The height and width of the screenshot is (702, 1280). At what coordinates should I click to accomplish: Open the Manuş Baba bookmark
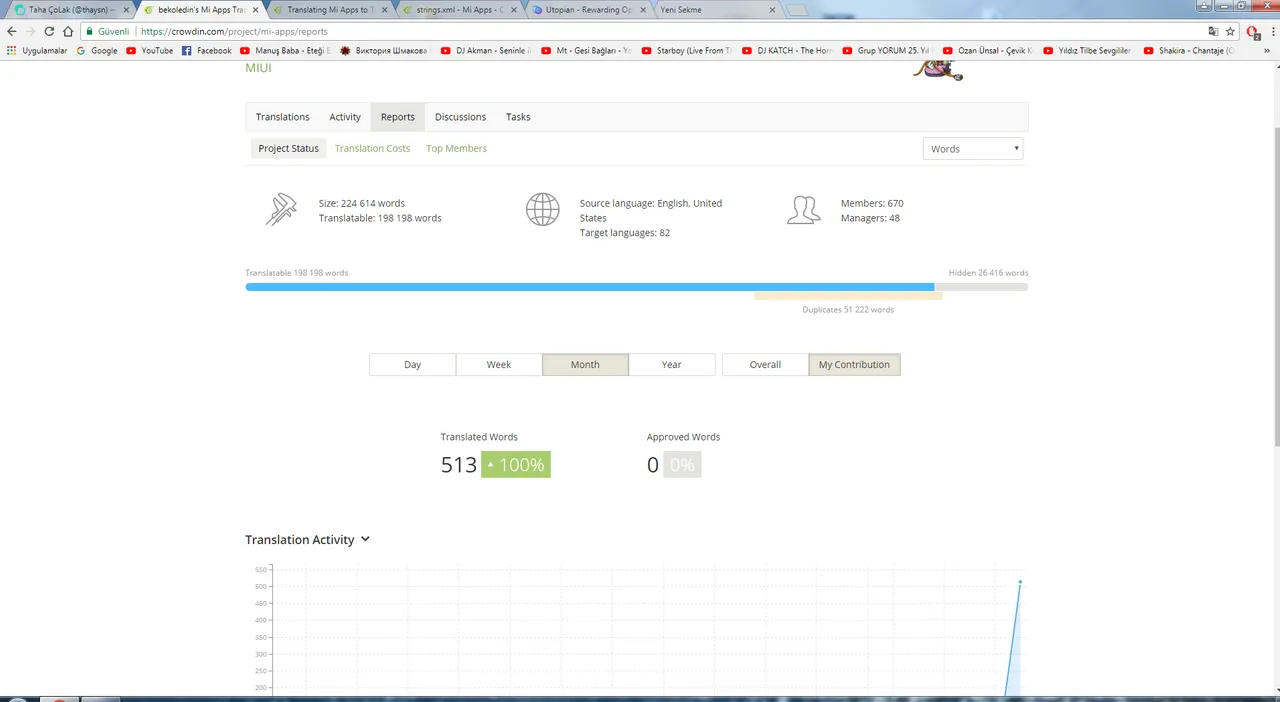(x=286, y=50)
